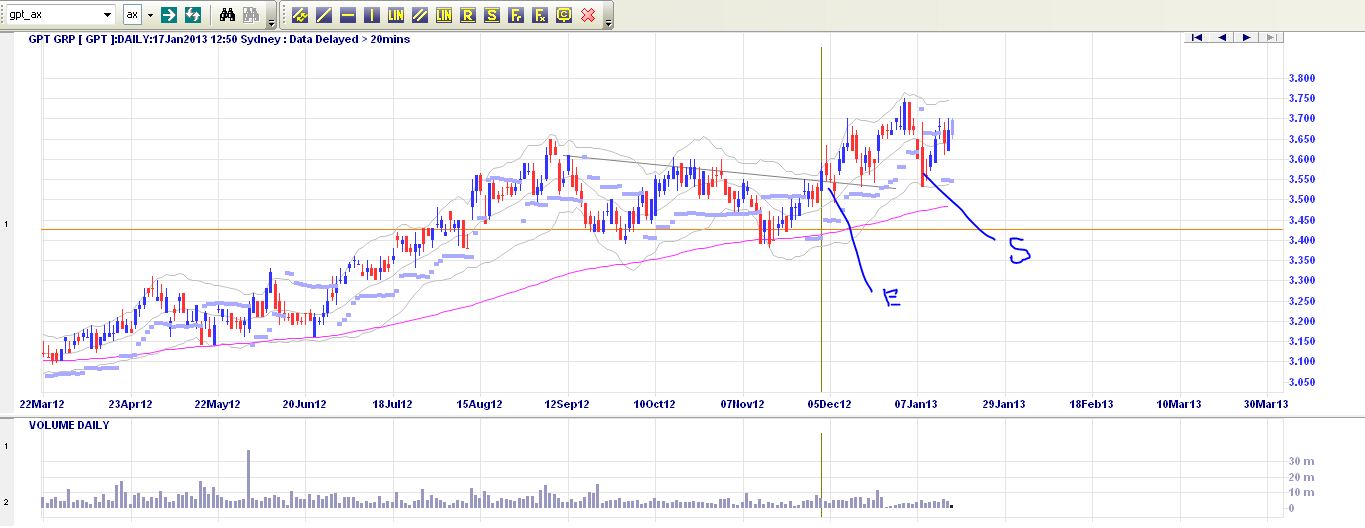Click the green refresh/swap arrows icon
Image resolution: width=1365 pixels, height=528 pixels.
point(193,15)
